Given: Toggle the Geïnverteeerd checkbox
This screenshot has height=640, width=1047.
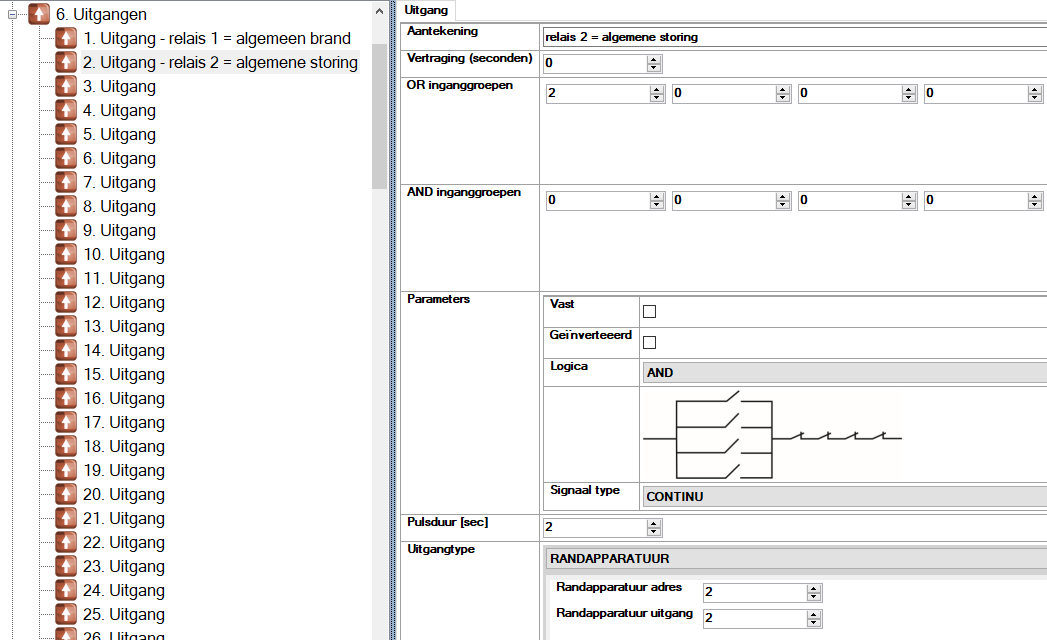Looking at the screenshot, I should pos(649,342).
